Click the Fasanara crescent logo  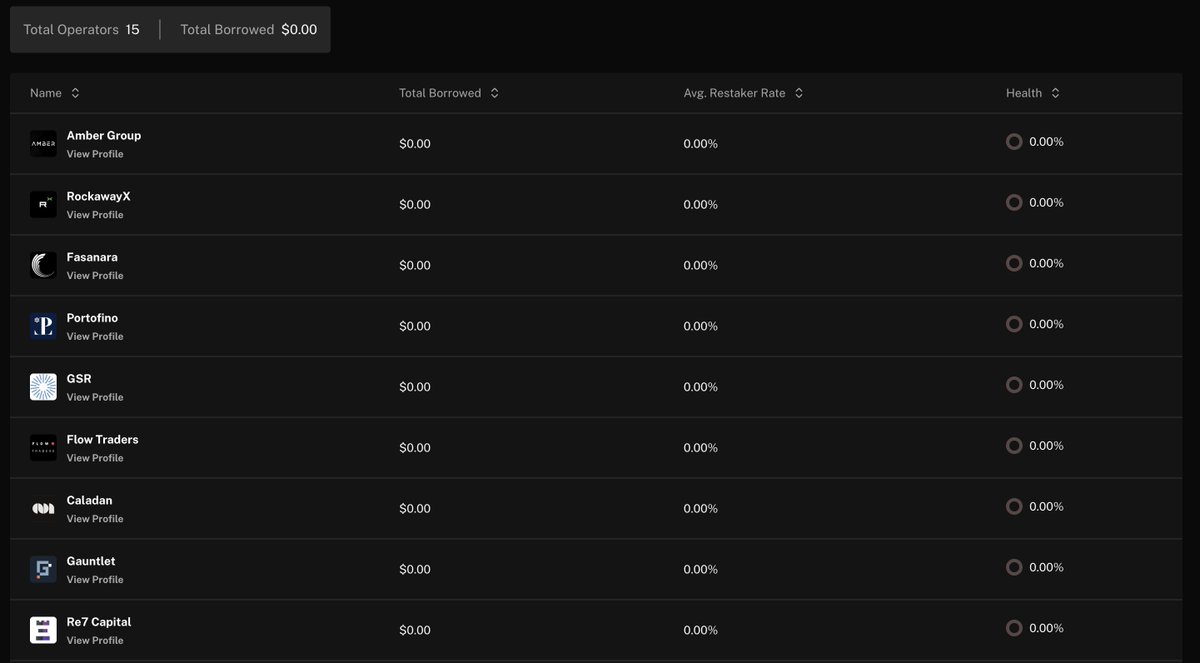[43, 265]
